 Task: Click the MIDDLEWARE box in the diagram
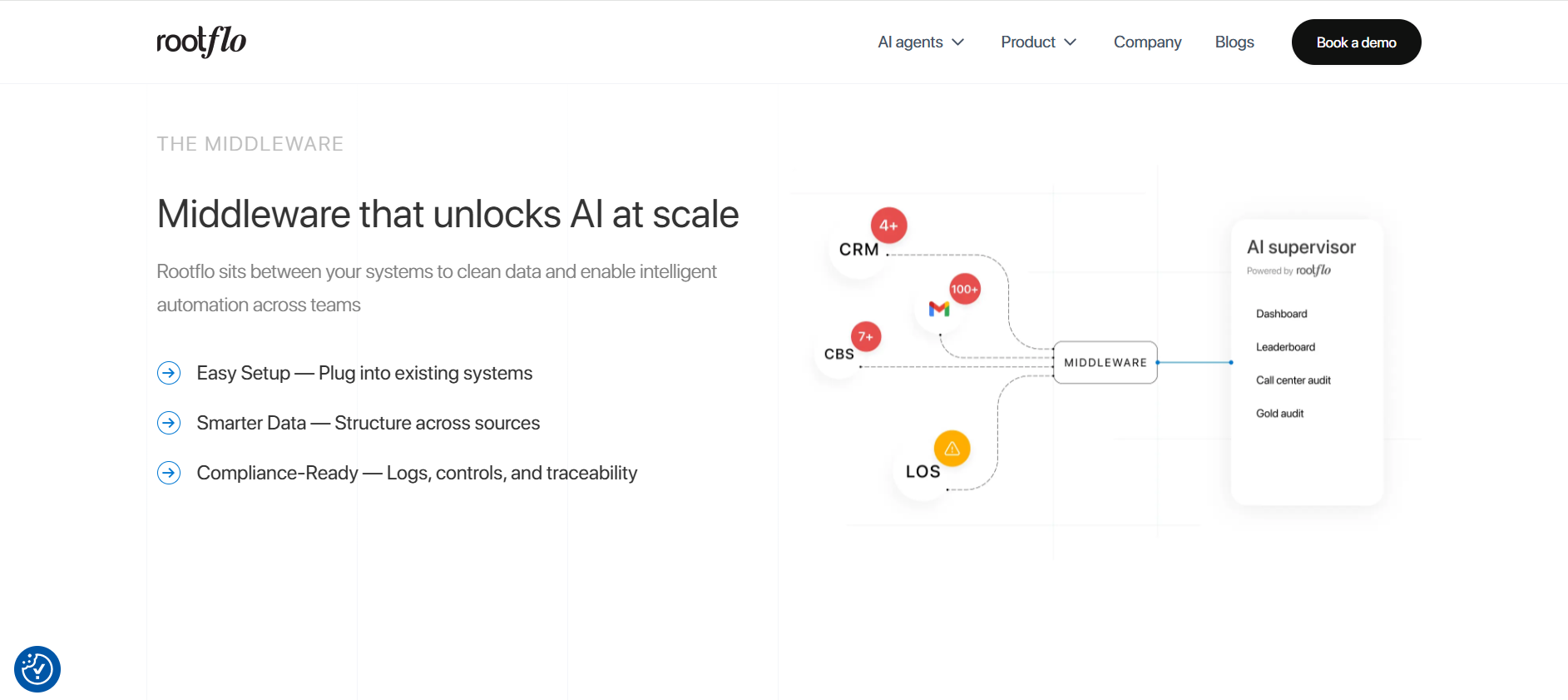[x=1106, y=362]
